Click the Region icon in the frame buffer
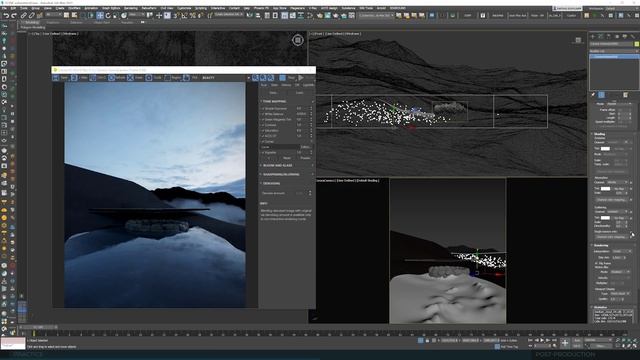This screenshot has width=640, height=360. [167, 78]
